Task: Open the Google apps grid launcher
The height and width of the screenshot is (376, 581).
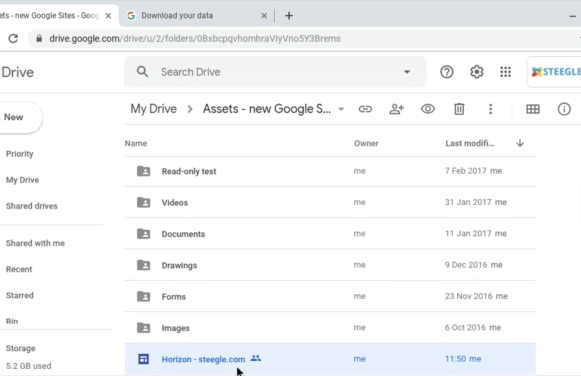Action: 505,72
